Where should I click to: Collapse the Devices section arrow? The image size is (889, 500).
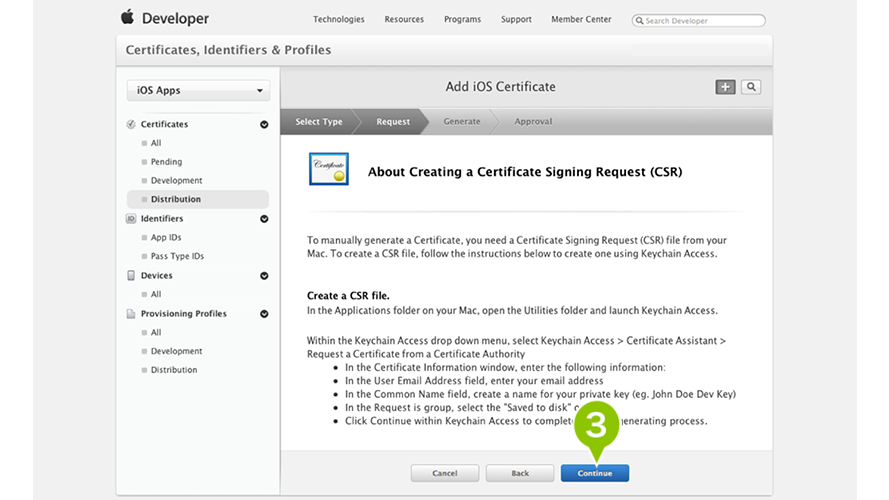[264, 276]
